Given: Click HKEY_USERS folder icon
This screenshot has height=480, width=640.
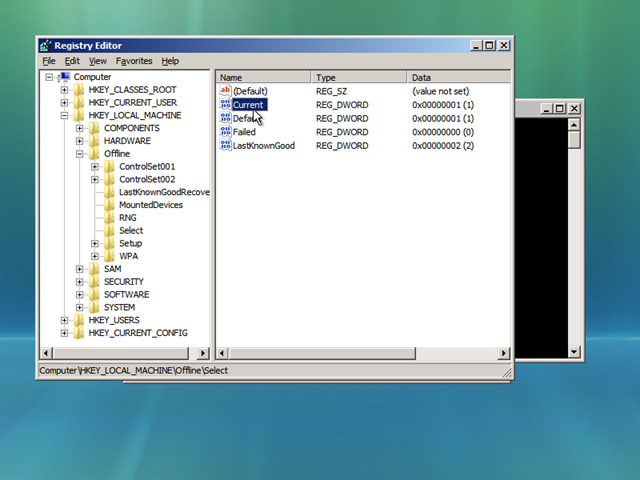Looking at the screenshot, I should click(79, 320).
